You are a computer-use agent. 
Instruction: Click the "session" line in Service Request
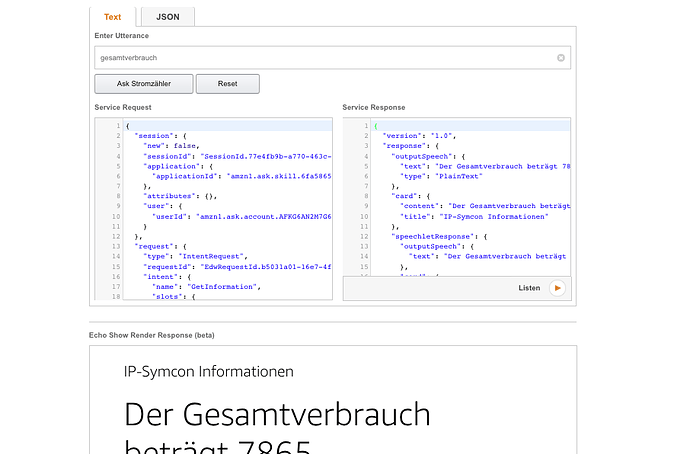click(x=161, y=136)
